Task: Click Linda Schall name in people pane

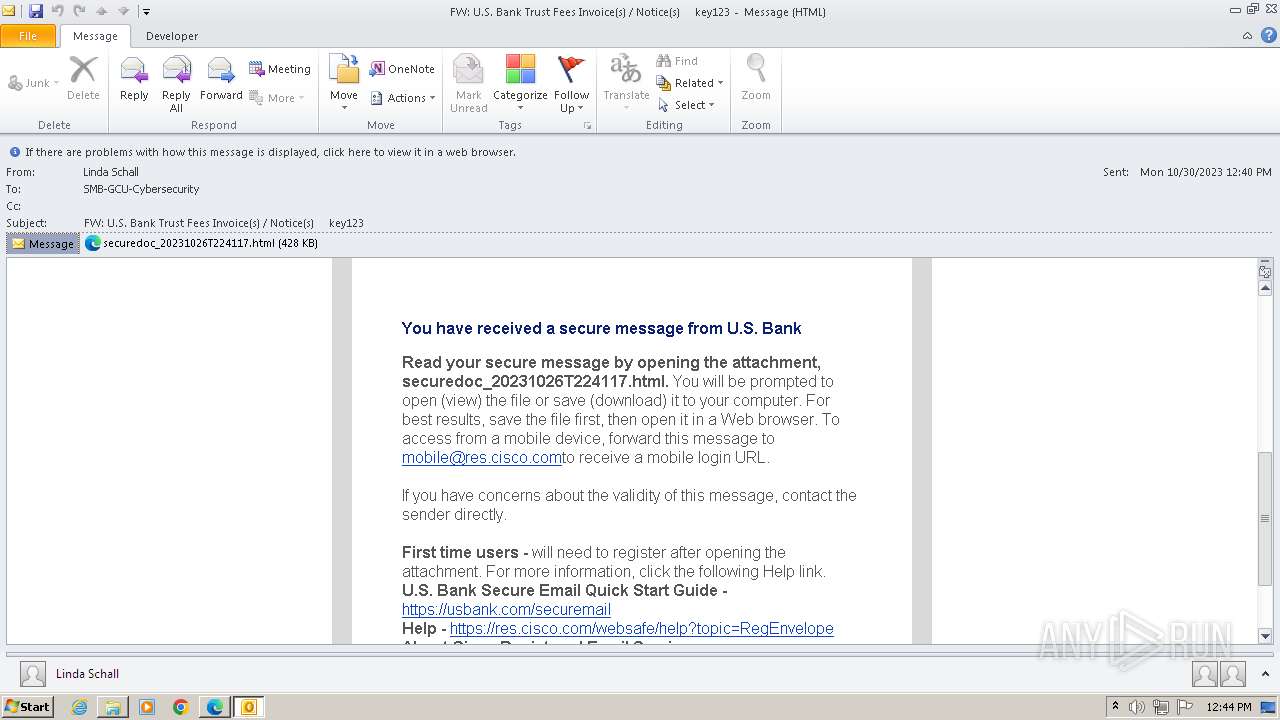Action: tap(87, 674)
